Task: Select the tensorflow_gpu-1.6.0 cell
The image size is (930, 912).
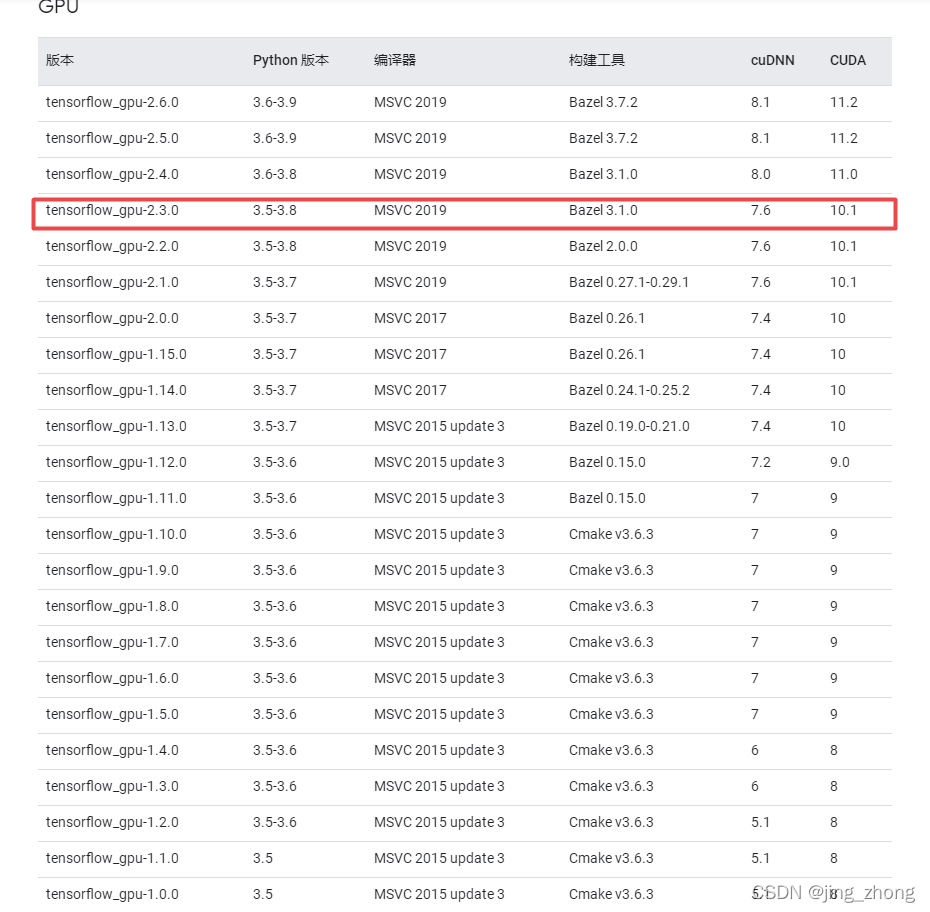Action: 112,678
